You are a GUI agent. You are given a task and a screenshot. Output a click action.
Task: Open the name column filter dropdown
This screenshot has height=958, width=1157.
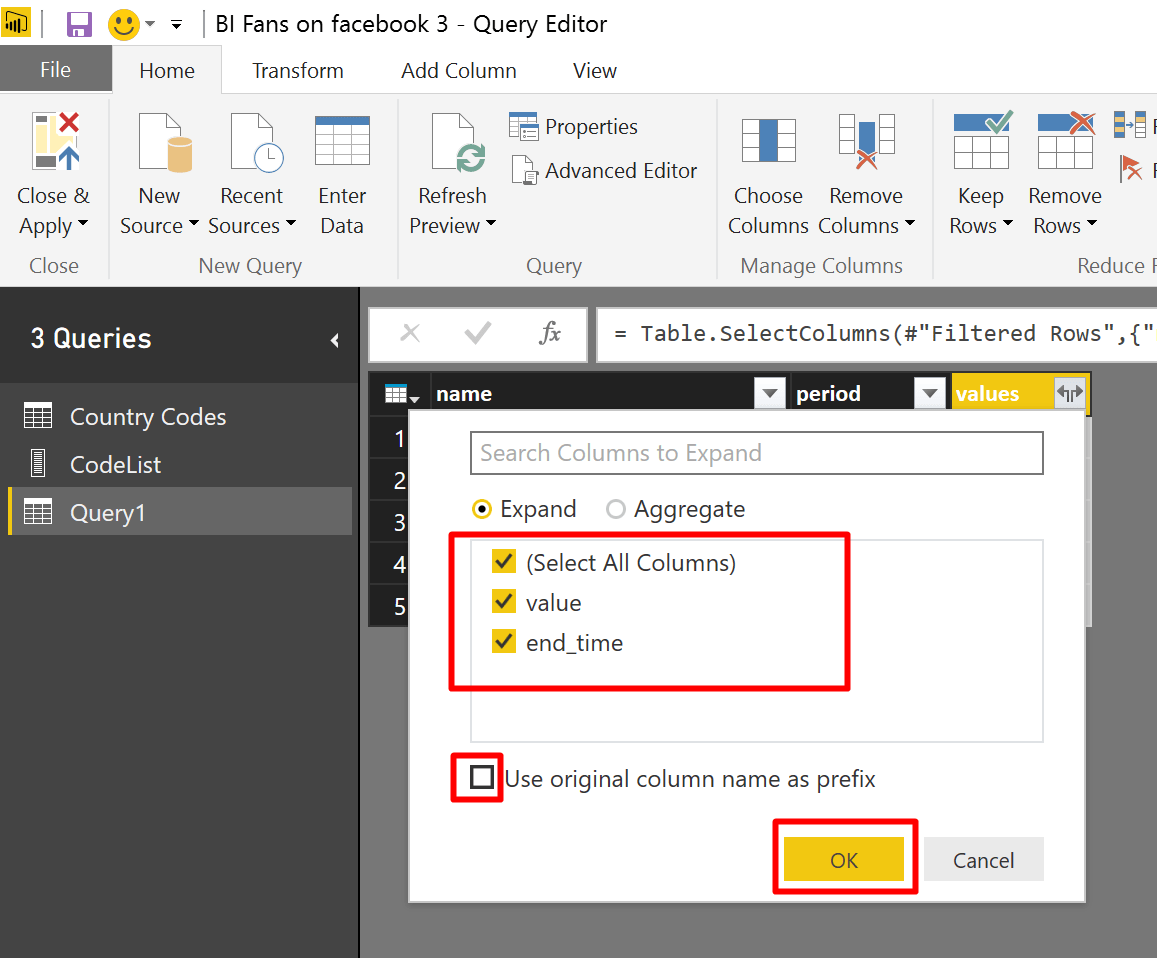pos(770,393)
